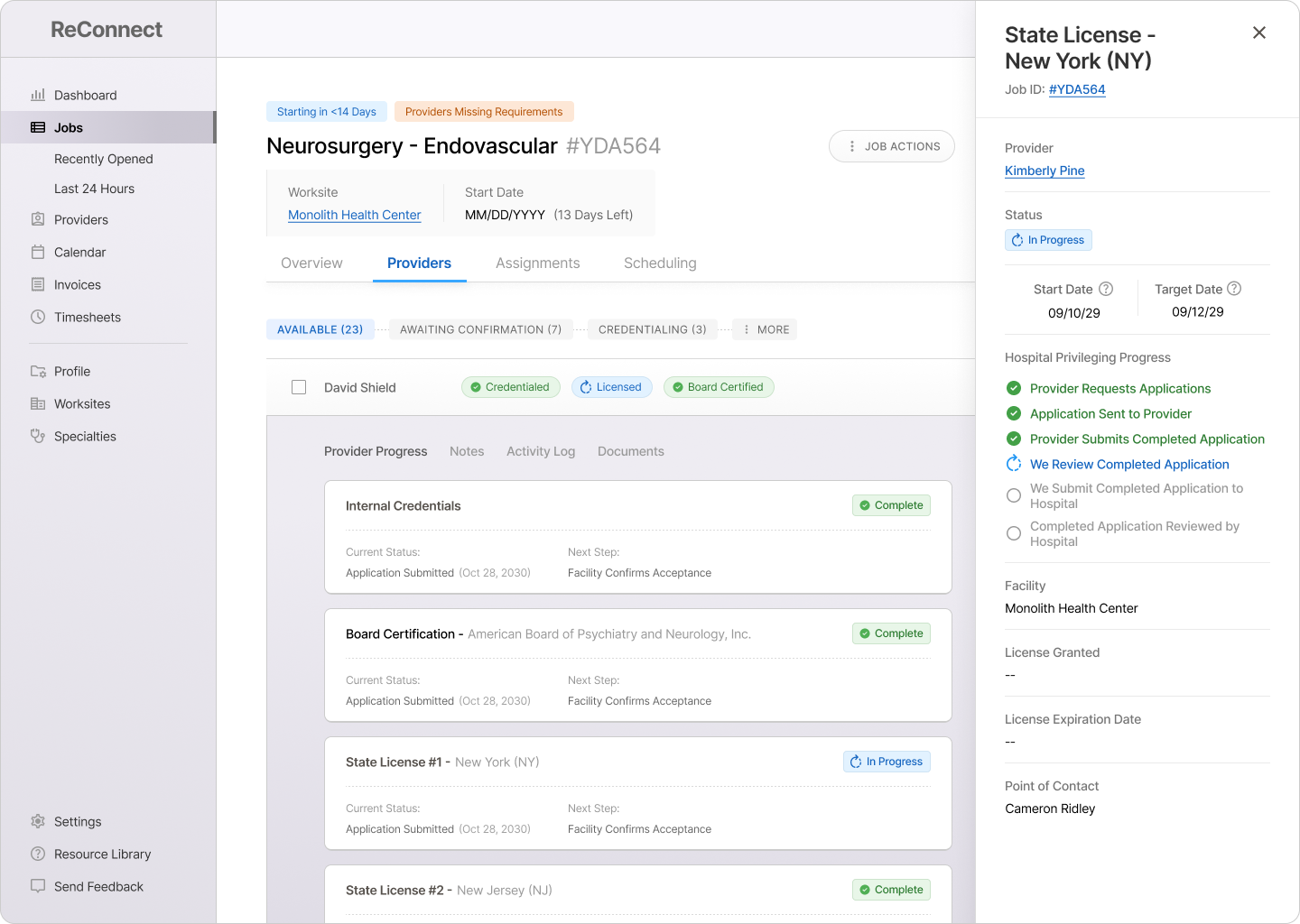This screenshot has width=1300, height=924.
Task: Click green check beside Application Sent to Provider
Action: pyautogui.click(x=1014, y=413)
